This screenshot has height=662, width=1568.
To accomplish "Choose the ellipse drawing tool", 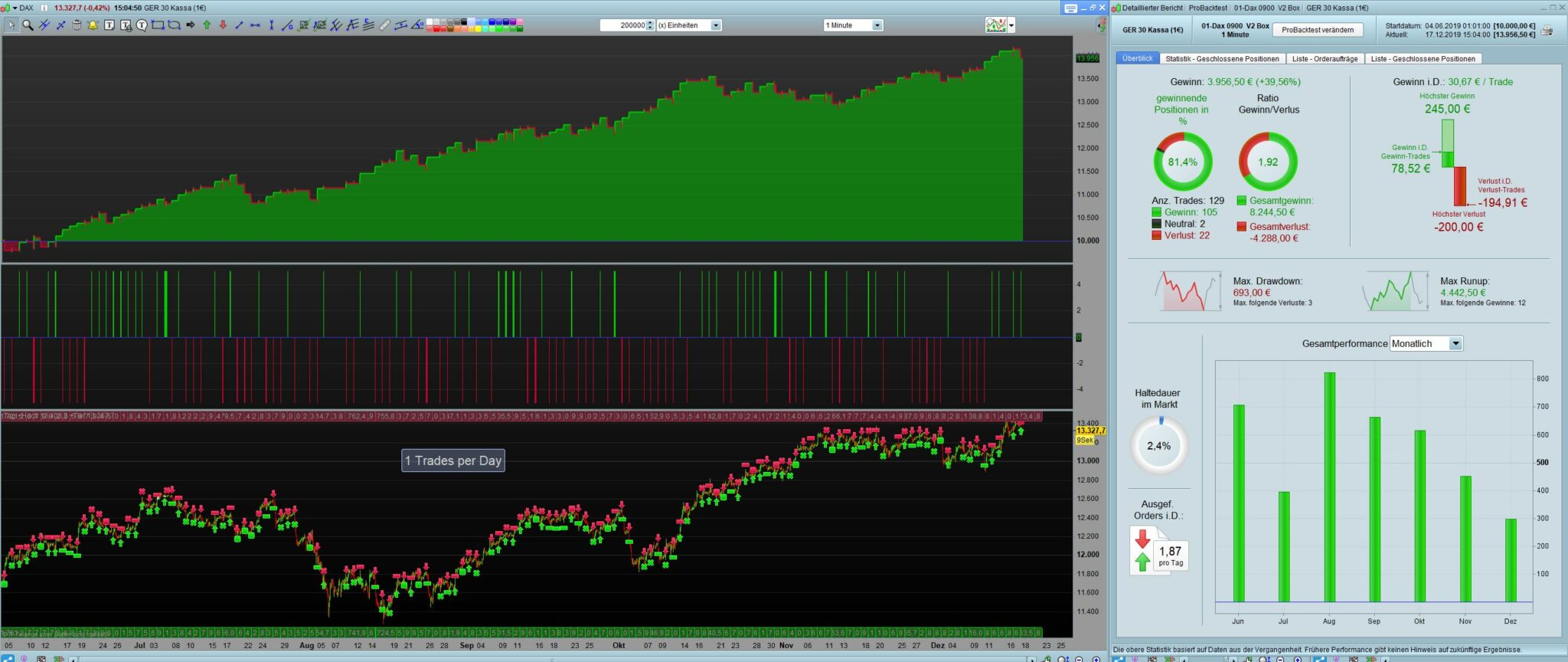I will (x=174, y=25).
